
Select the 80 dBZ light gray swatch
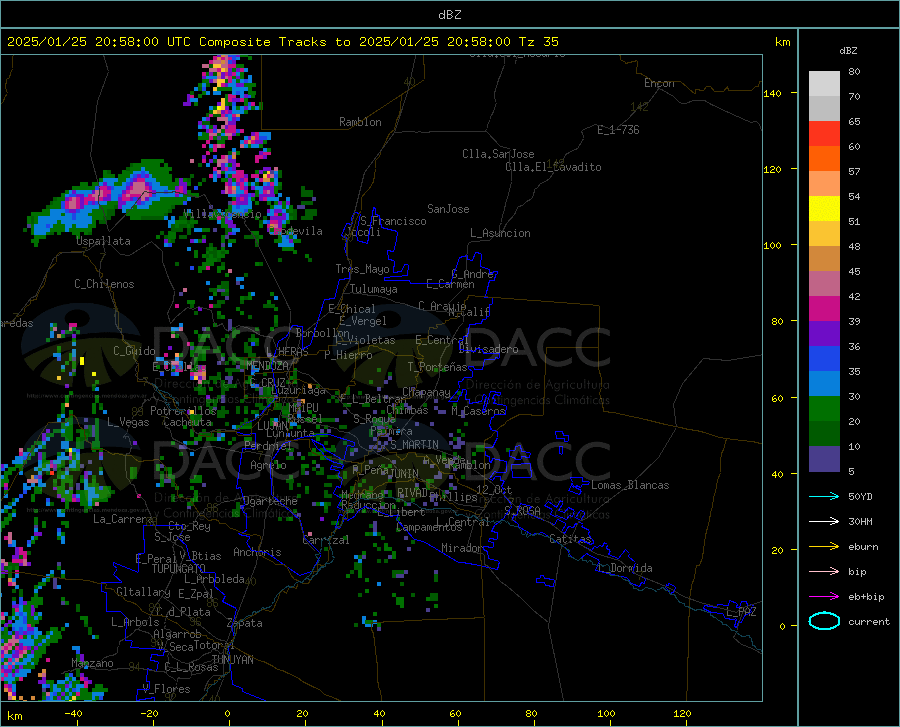pyautogui.click(x=824, y=84)
